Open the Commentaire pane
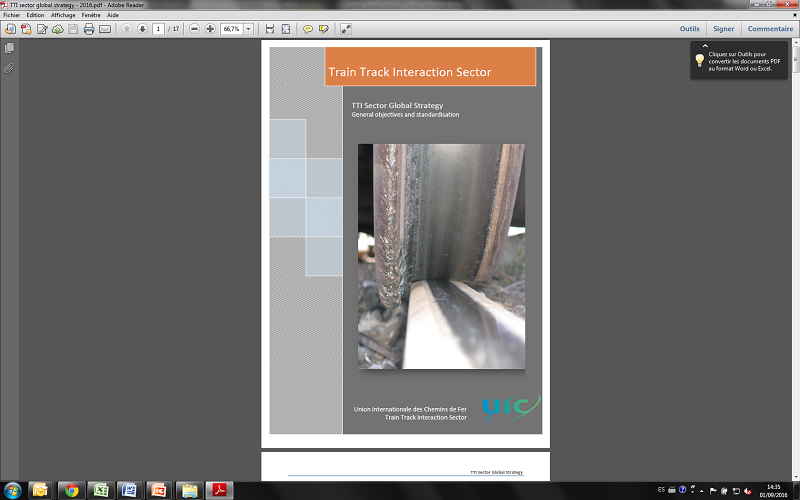Screen dimensions: 800x500 coord(770,29)
